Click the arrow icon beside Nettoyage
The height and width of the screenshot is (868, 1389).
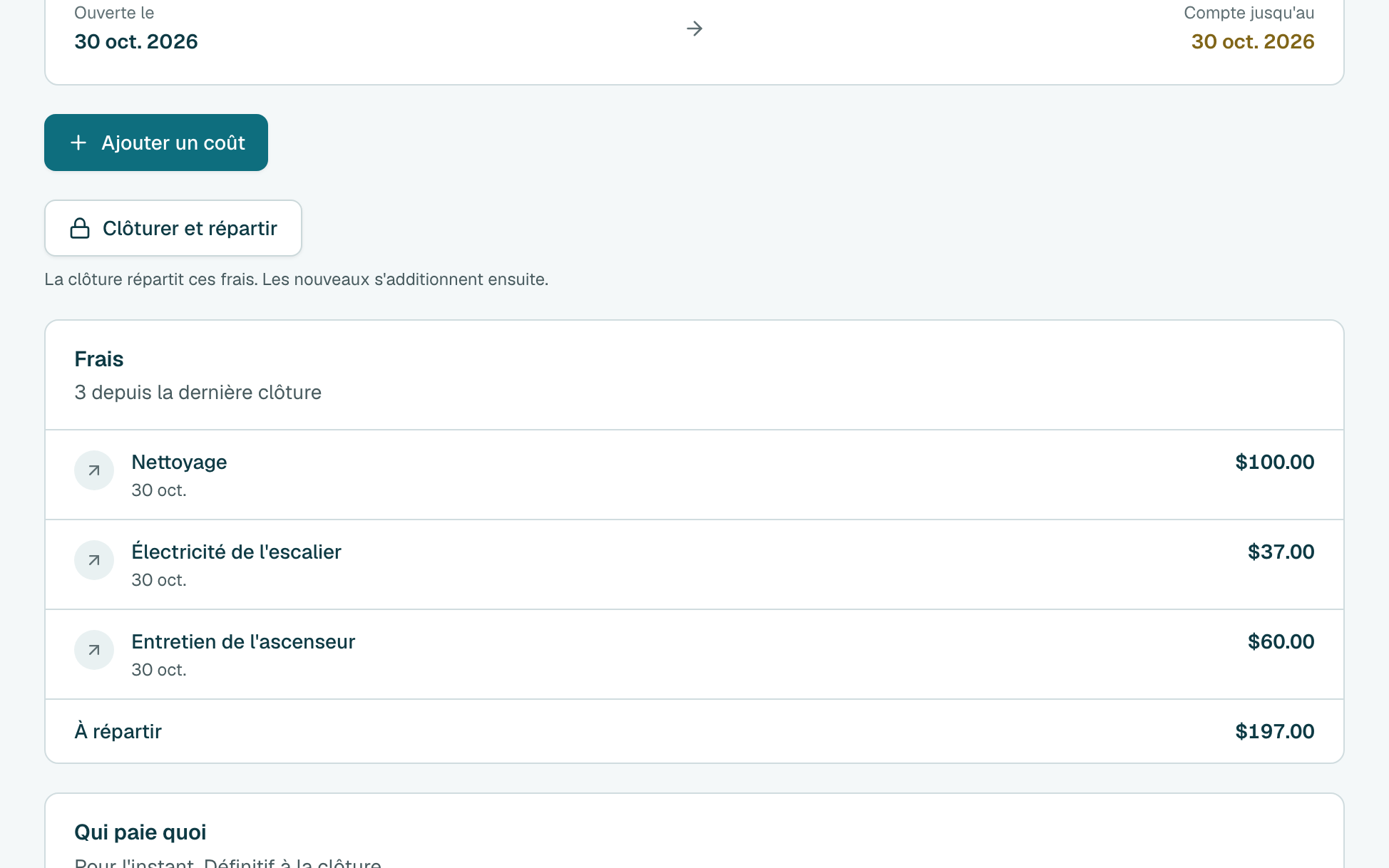[94, 470]
